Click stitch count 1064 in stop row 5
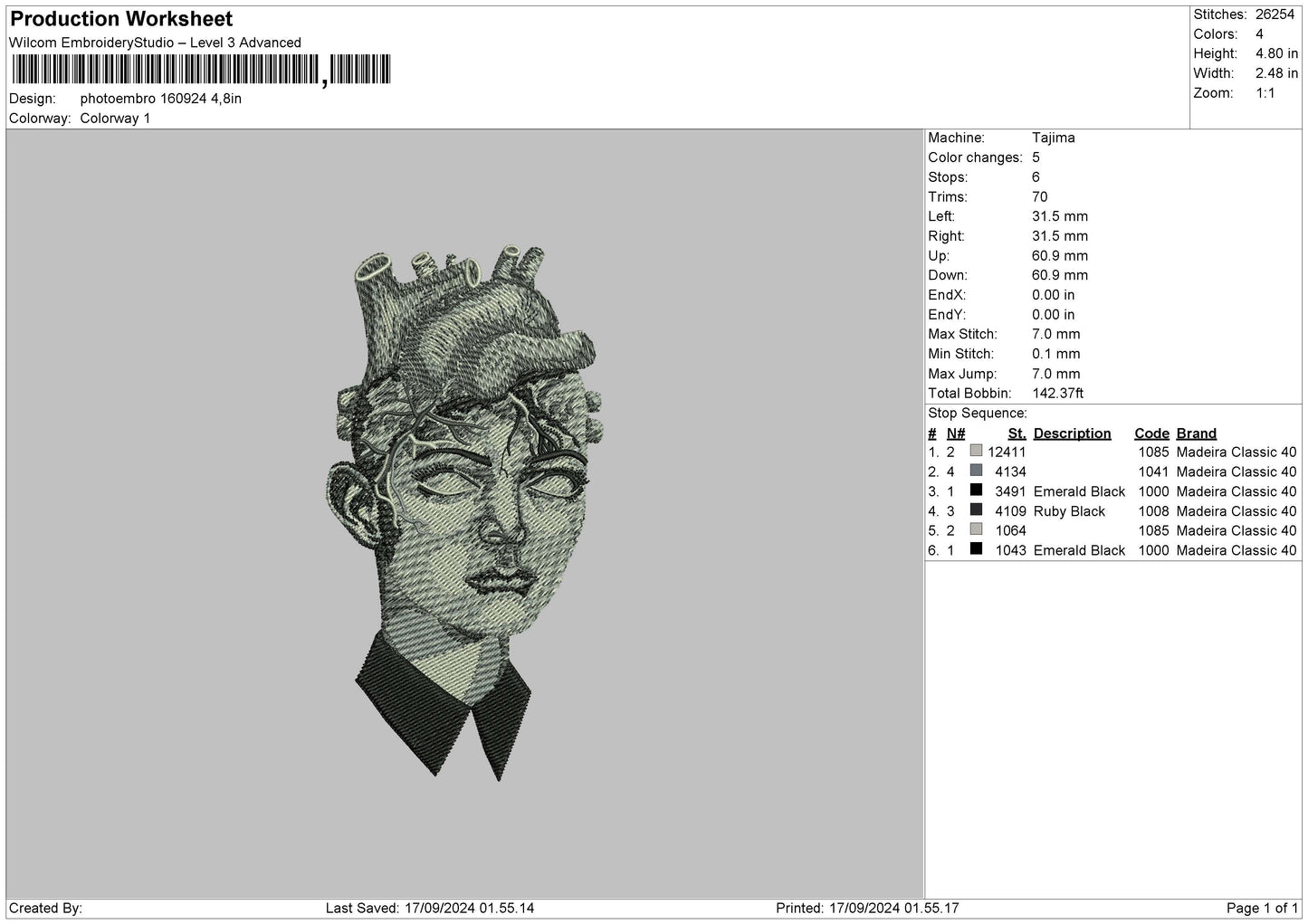The image size is (1308, 924). 1010,531
